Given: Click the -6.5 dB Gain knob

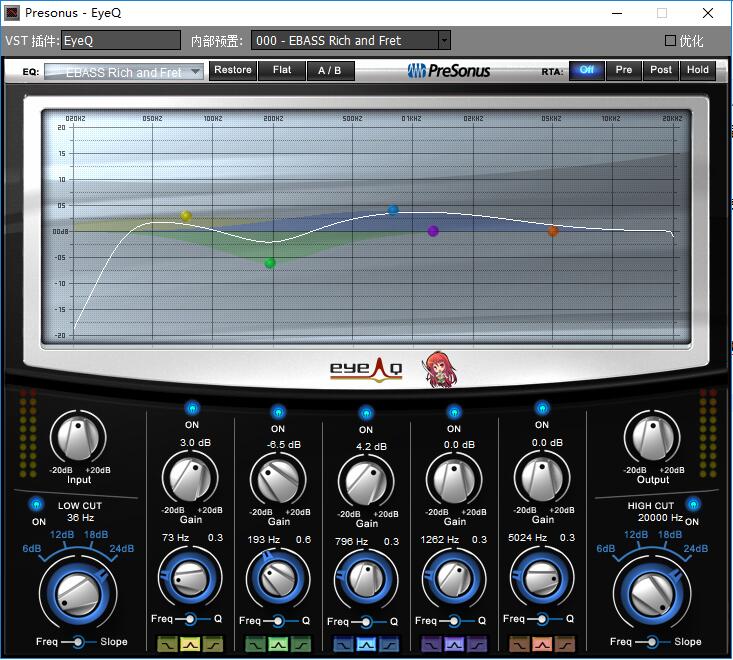Looking at the screenshot, I should click(278, 482).
